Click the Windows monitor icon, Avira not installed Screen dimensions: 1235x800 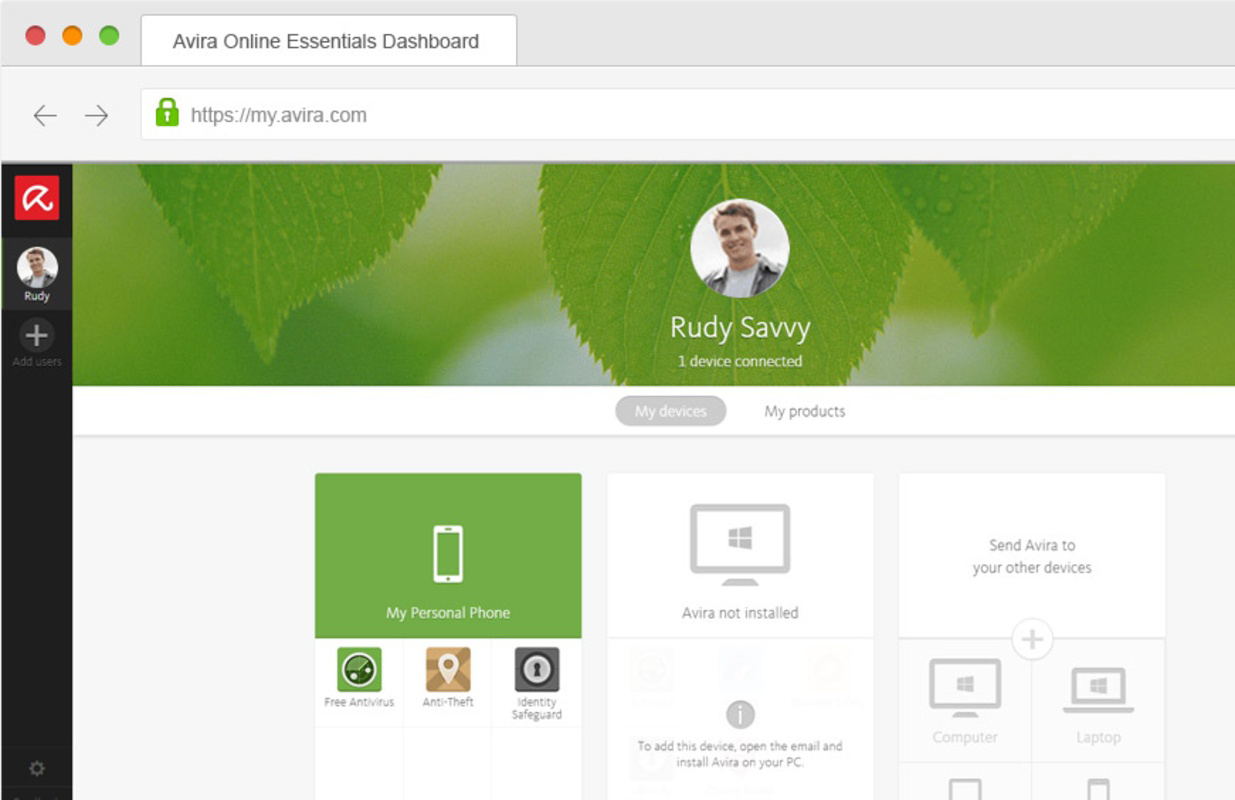pyautogui.click(x=740, y=544)
